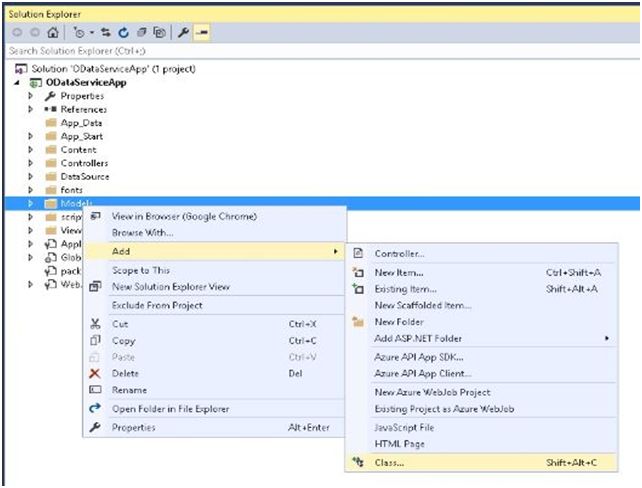Click Properties wrench icon in context menu
Screen dimensions: 642x488
click(x=95, y=427)
